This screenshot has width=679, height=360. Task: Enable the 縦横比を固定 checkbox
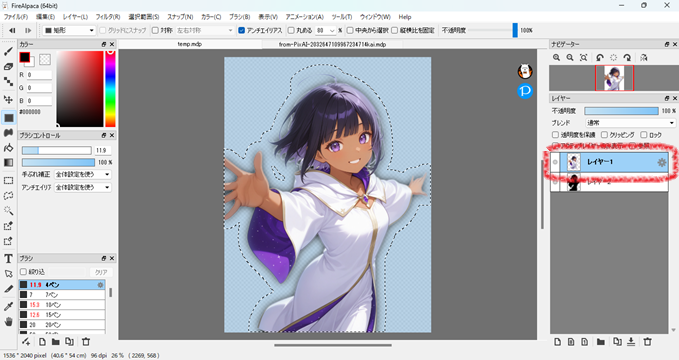point(394,30)
